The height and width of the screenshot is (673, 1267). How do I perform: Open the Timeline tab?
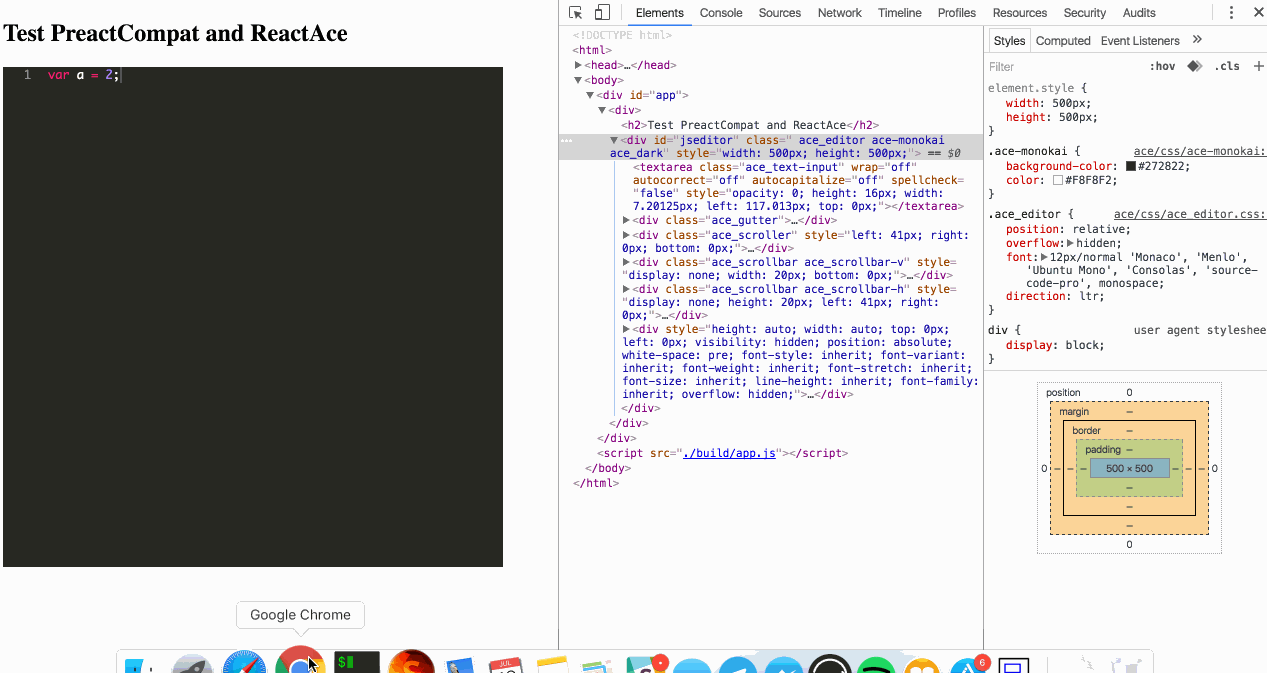pyautogui.click(x=900, y=13)
